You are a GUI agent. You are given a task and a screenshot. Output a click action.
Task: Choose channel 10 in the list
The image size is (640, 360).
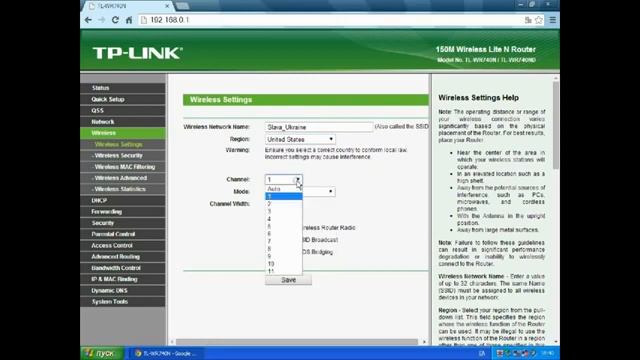(x=284, y=264)
